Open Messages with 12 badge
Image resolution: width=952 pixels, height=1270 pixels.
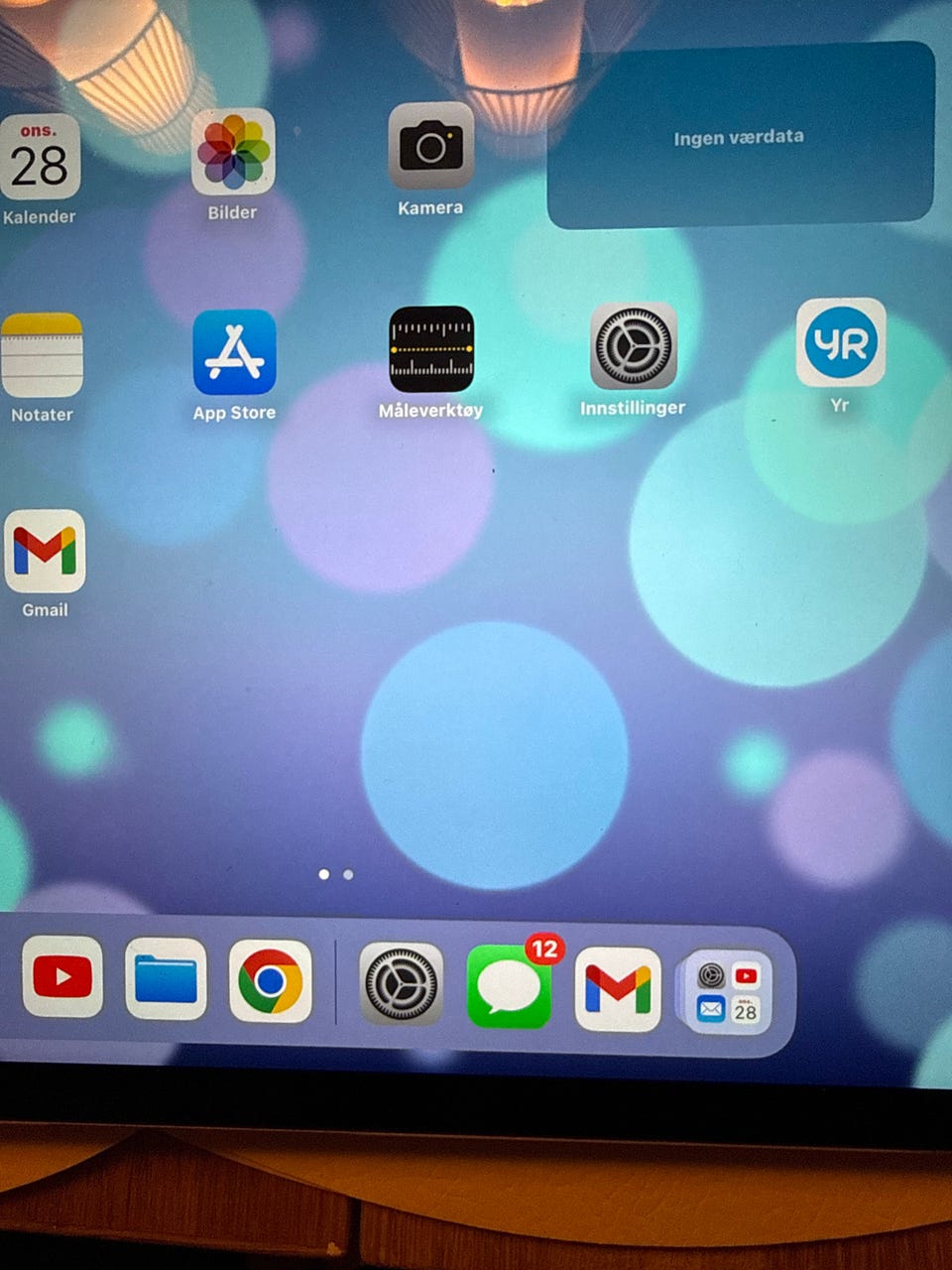(x=510, y=987)
